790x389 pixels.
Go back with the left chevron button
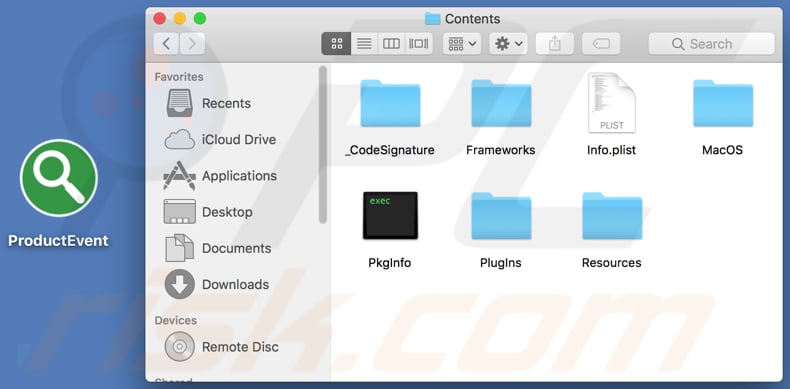(x=167, y=44)
